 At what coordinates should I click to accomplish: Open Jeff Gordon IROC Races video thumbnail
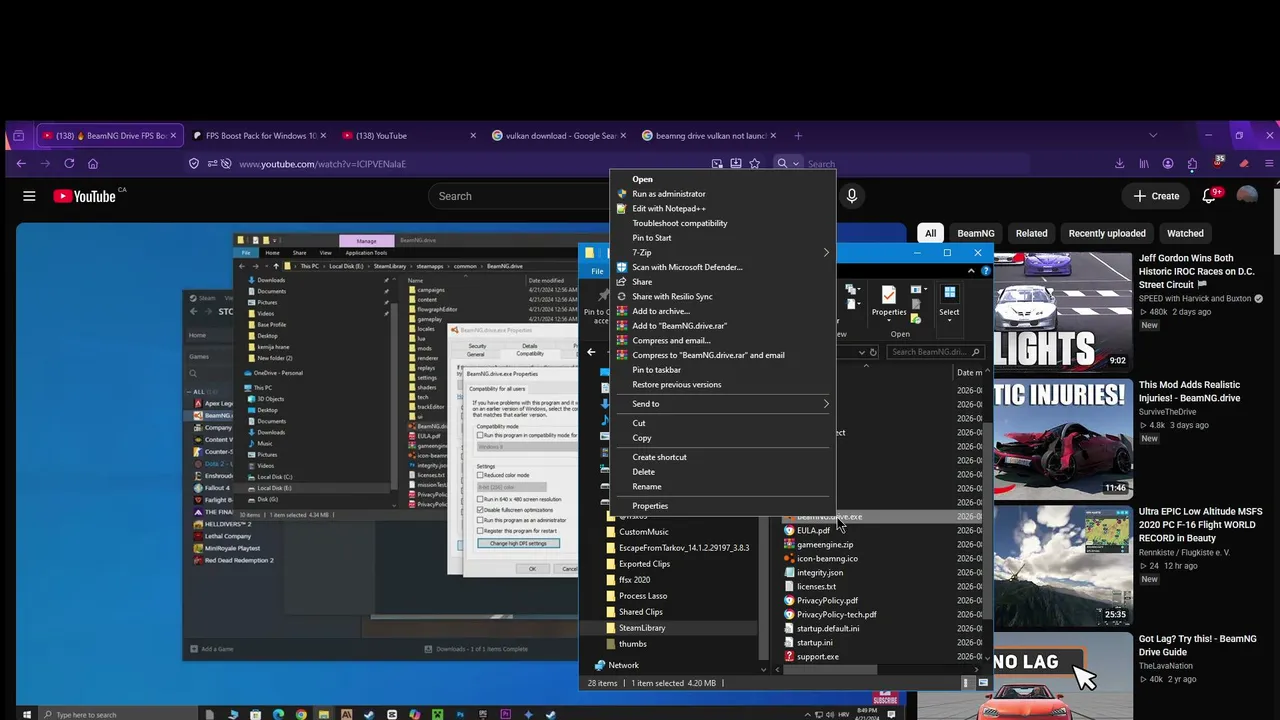coord(1063,311)
